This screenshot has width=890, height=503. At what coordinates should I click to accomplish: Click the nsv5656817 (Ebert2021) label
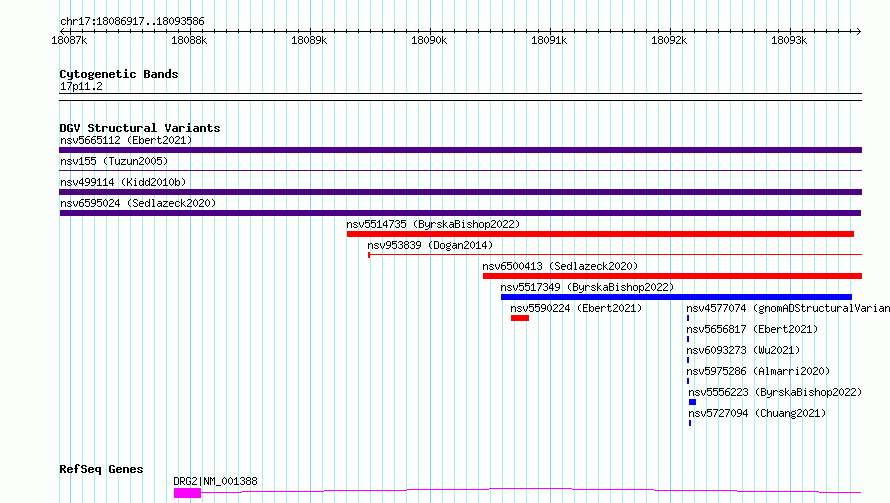tap(752, 329)
